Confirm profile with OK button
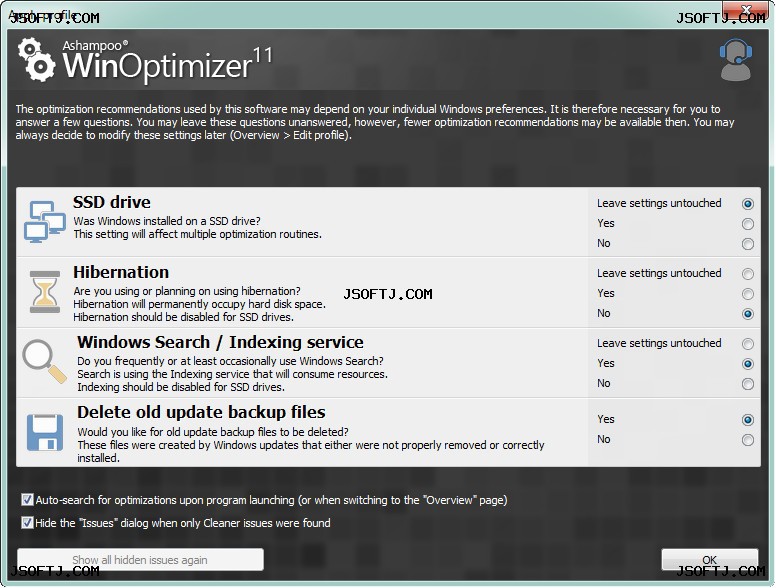776x588 pixels. [x=710, y=559]
